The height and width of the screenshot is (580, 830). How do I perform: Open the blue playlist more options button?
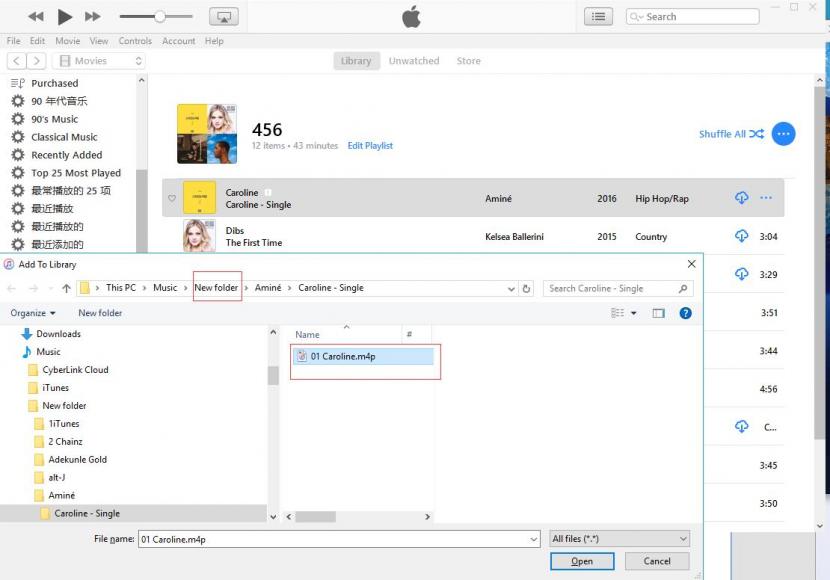click(x=783, y=134)
